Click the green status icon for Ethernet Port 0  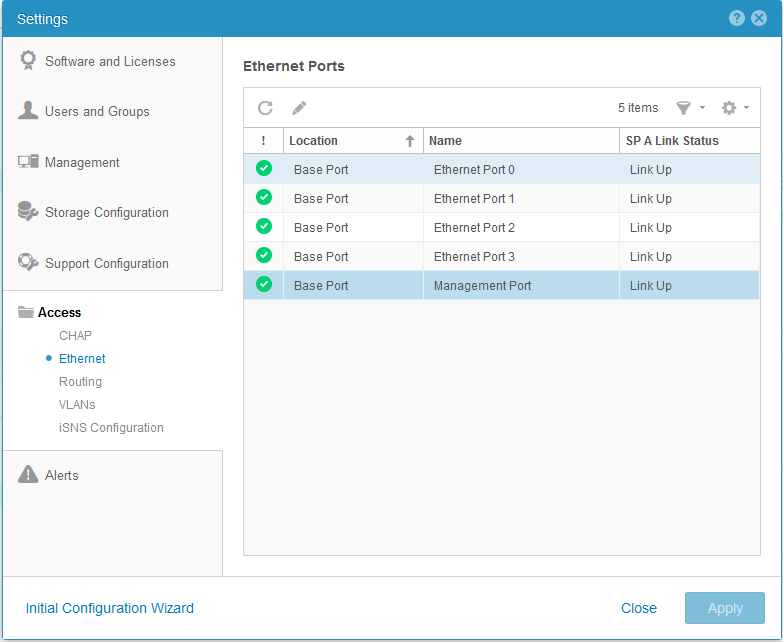click(x=264, y=169)
